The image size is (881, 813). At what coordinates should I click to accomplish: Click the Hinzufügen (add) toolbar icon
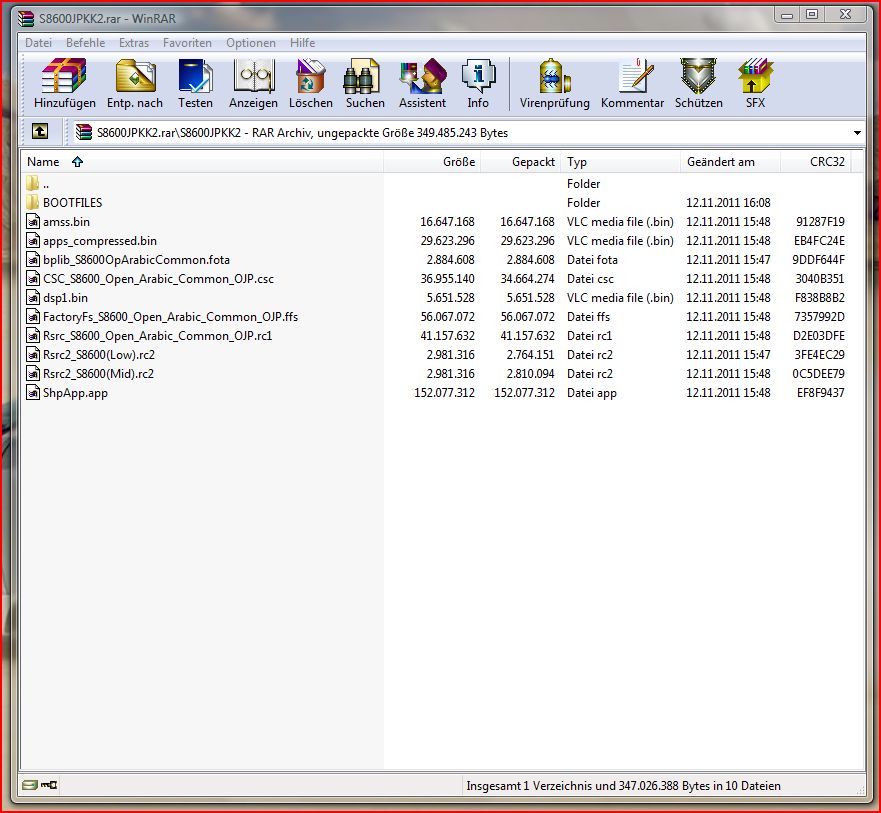(x=64, y=76)
